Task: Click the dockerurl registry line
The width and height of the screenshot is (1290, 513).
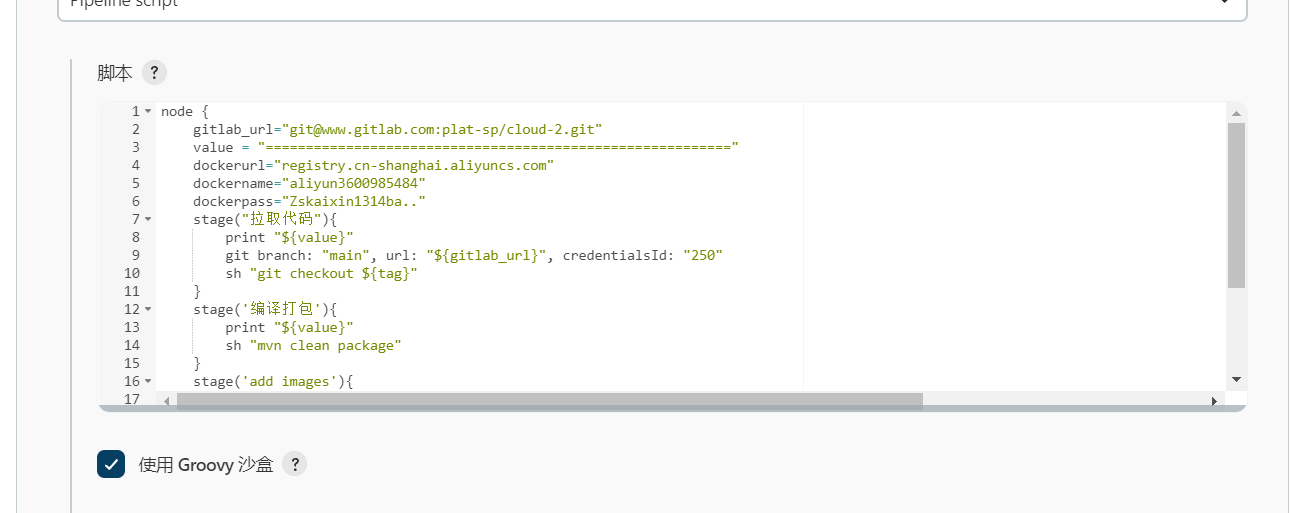Action: (x=373, y=165)
